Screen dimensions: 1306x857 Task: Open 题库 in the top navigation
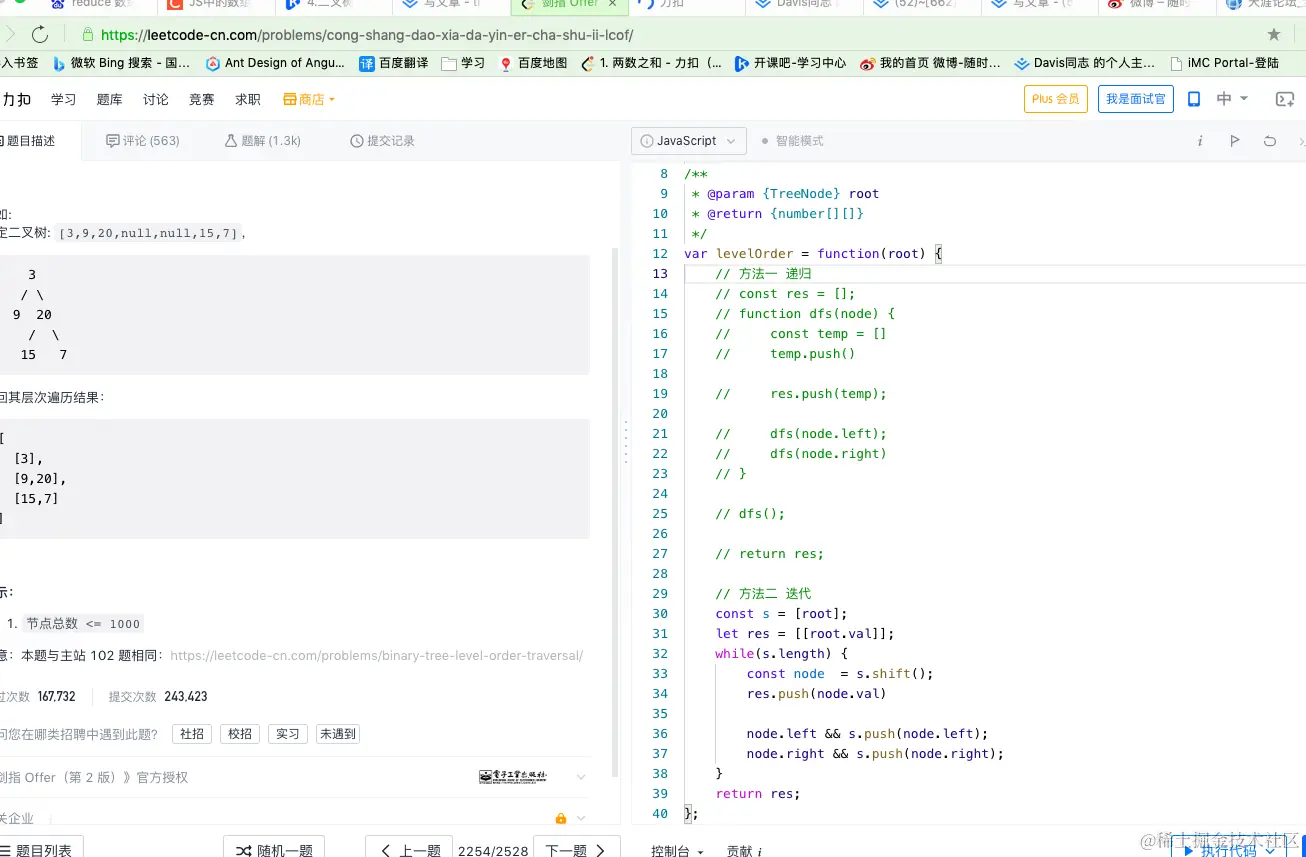pyautogui.click(x=110, y=99)
